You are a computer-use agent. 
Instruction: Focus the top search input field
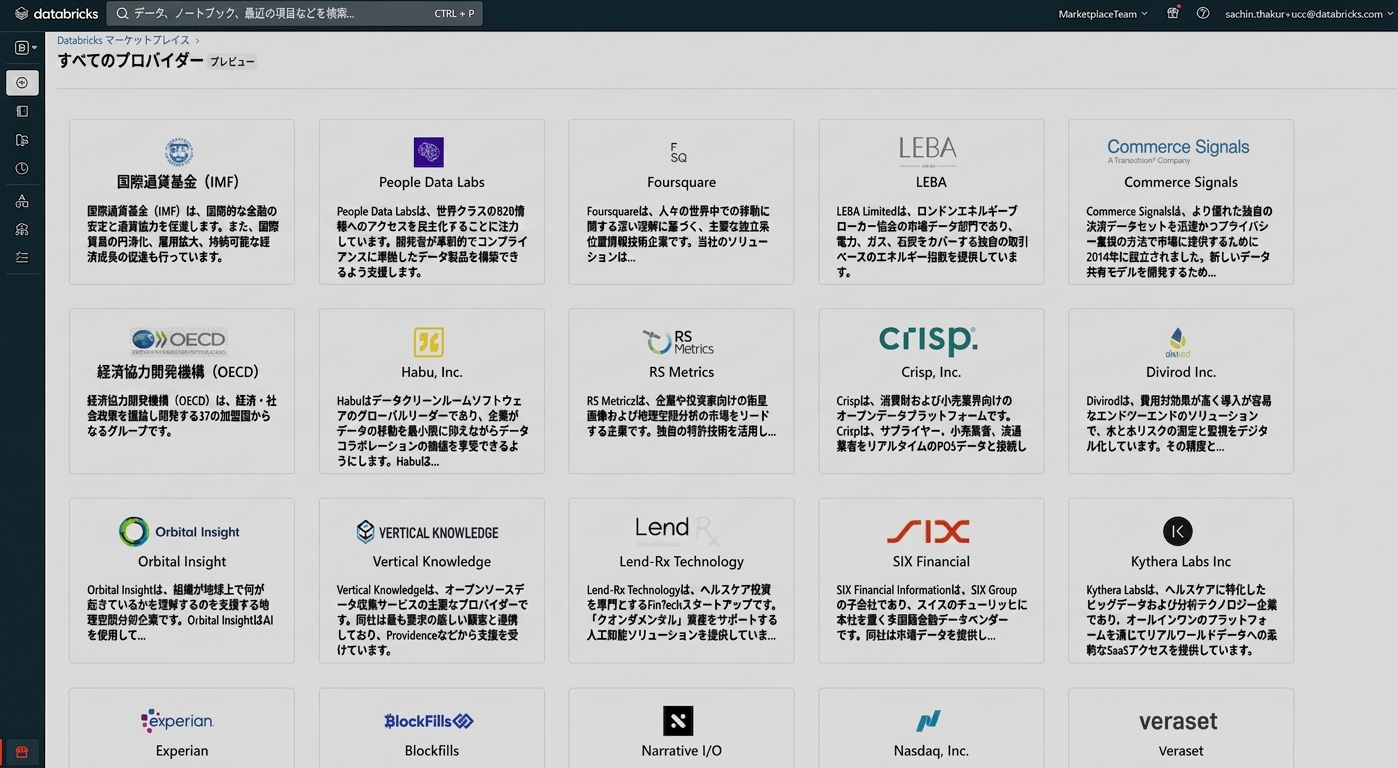click(294, 14)
